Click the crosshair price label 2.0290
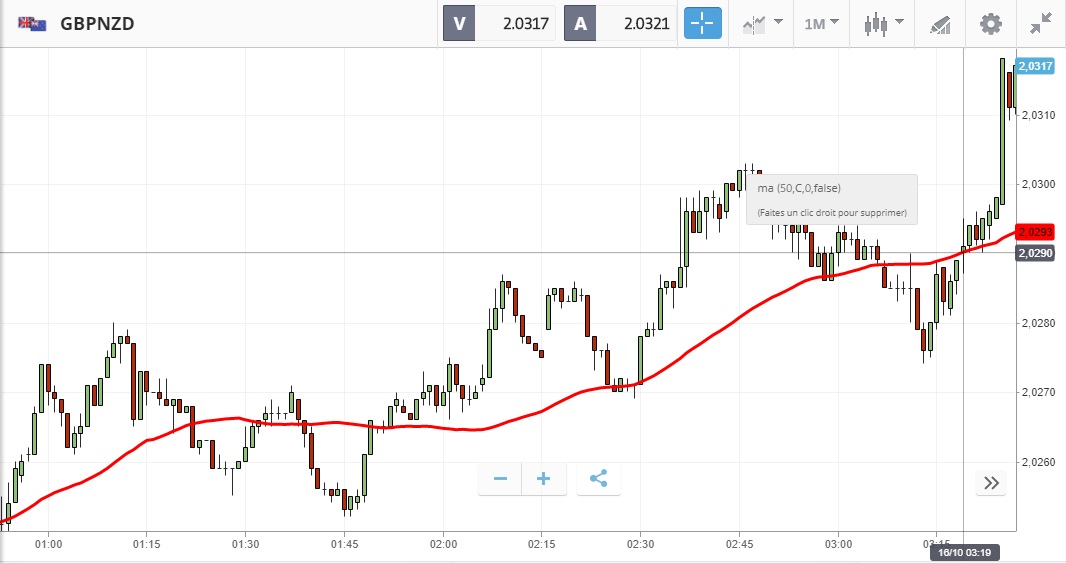Screen dimensions: 1066x563 click(x=1036, y=254)
